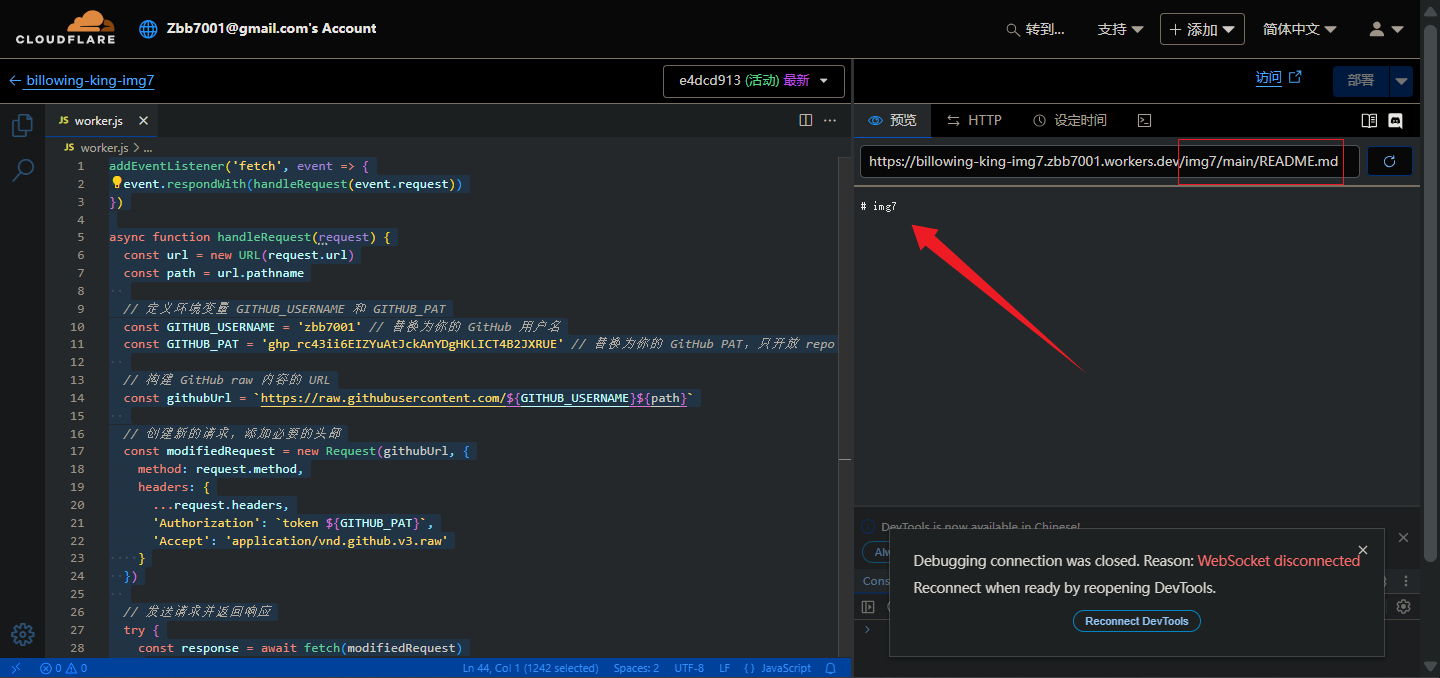The image size is (1440, 678).
Task: Open the documentation book icon
Action: point(1369,120)
